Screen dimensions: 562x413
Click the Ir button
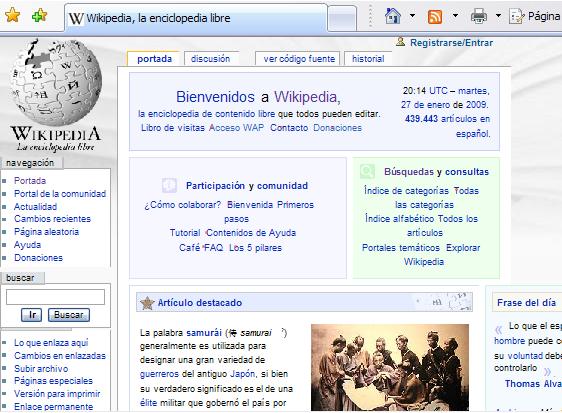[31, 315]
